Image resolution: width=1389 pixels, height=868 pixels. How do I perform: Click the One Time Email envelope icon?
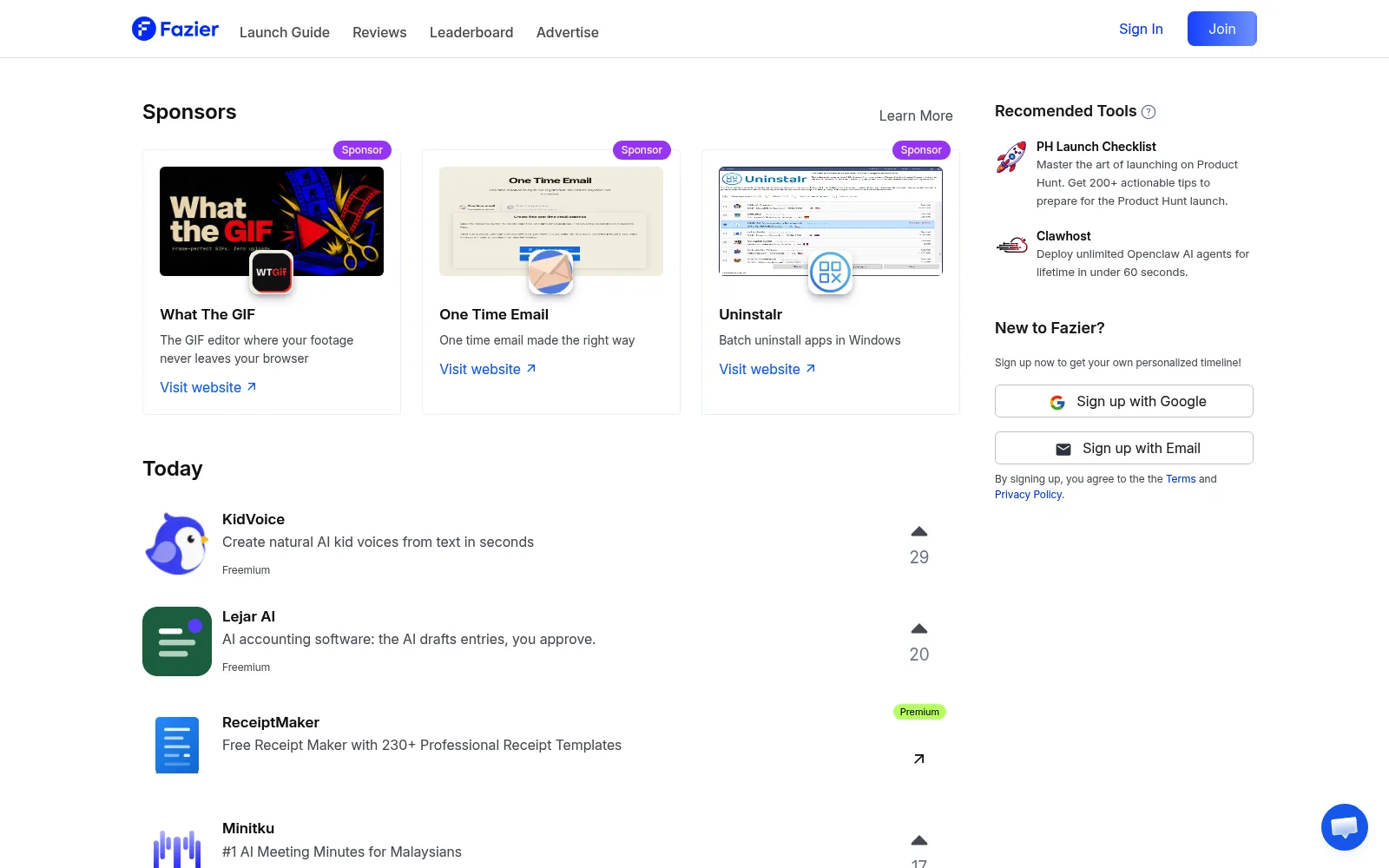551,273
